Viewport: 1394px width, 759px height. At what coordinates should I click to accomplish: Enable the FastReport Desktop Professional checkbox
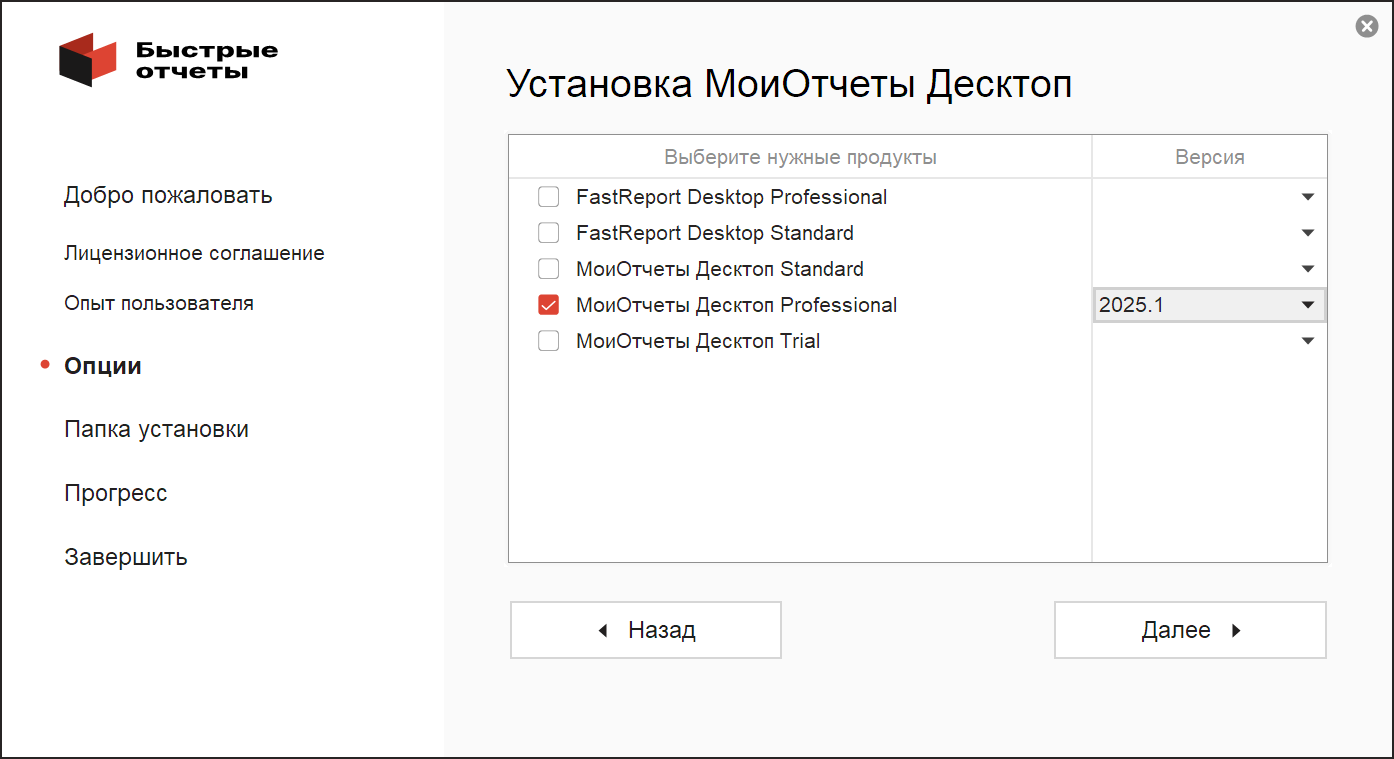tap(548, 197)
